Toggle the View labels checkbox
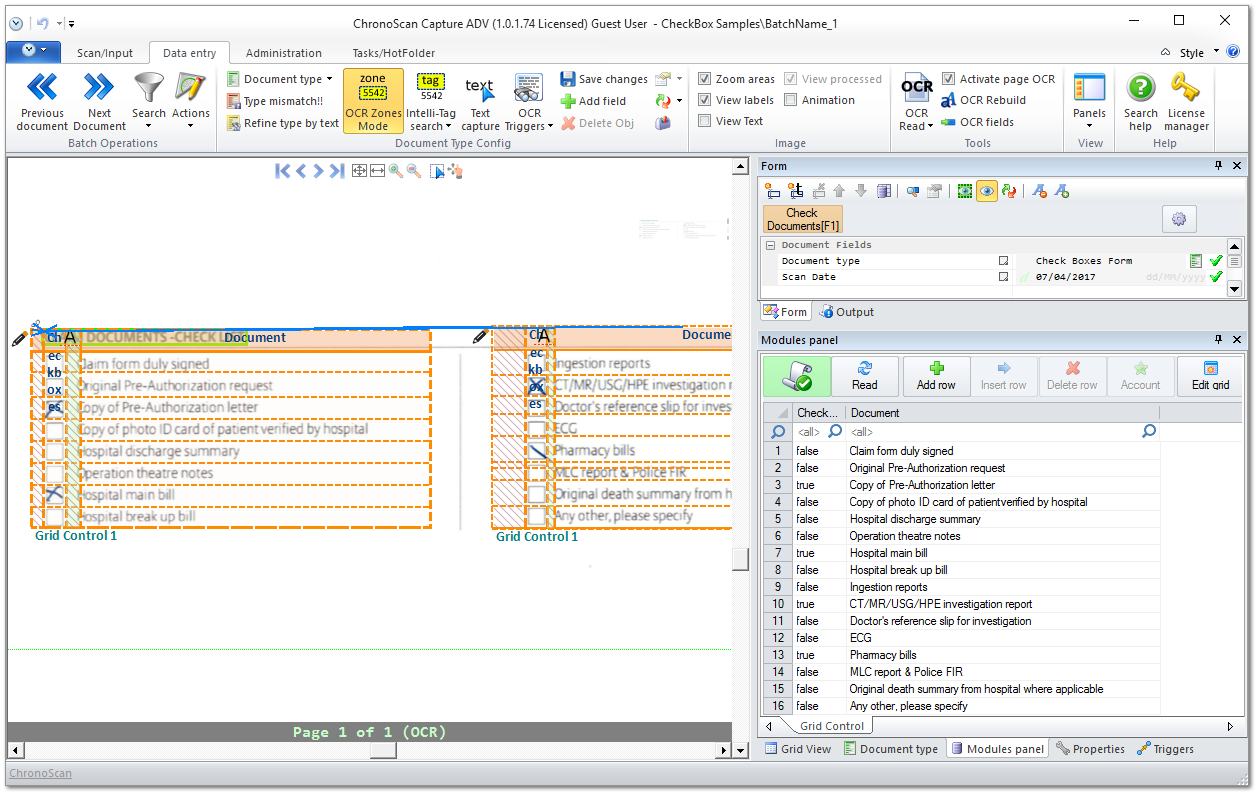 [707, 99]
